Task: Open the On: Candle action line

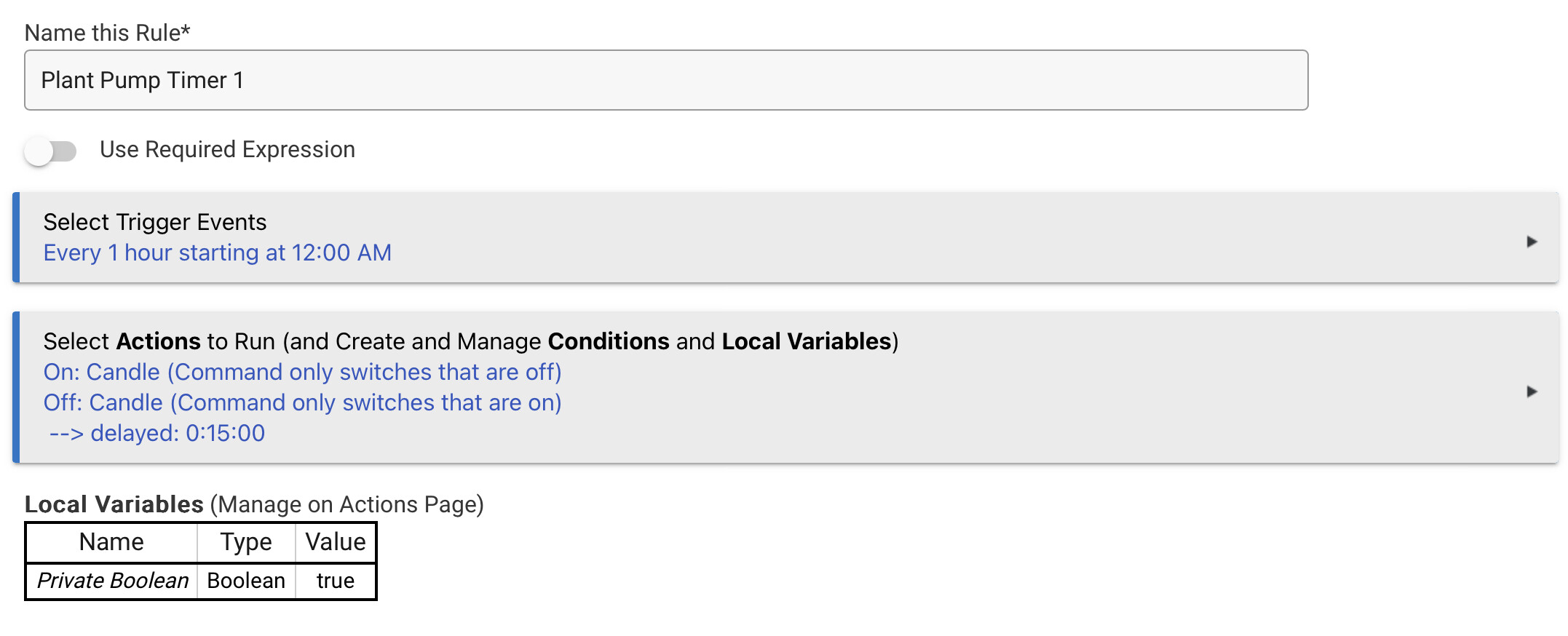Action: pyautogui.click(x=303, y=372)
